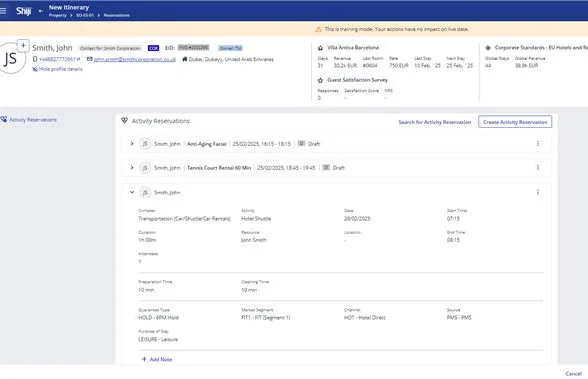The height and width of the screenshot is (379, 588).
Task: Click the Property breadcrumb
Action: tap(57, 15)
